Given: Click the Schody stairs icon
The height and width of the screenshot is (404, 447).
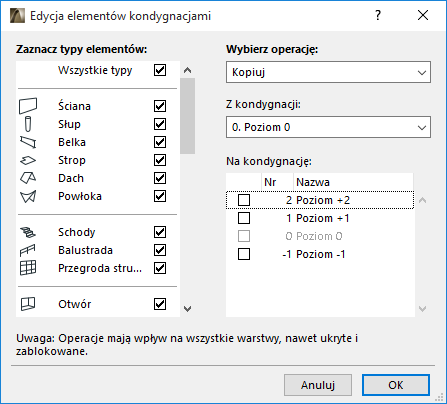Looking at the screenshot, I should click(x=28, y=232).
